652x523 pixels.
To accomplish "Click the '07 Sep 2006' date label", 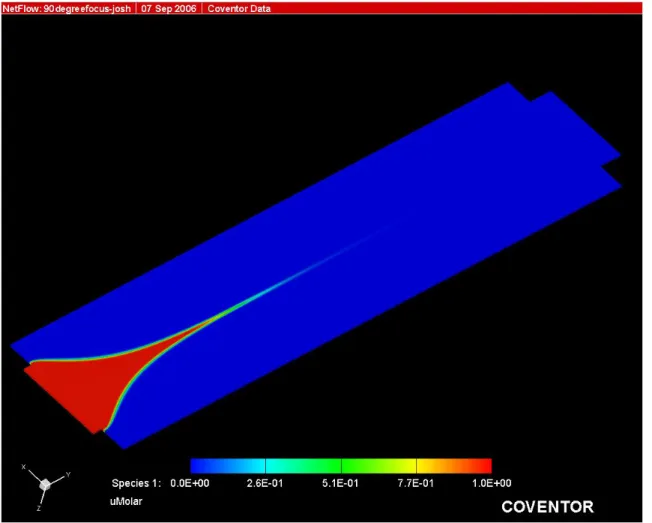I will (x=168, y=8).
